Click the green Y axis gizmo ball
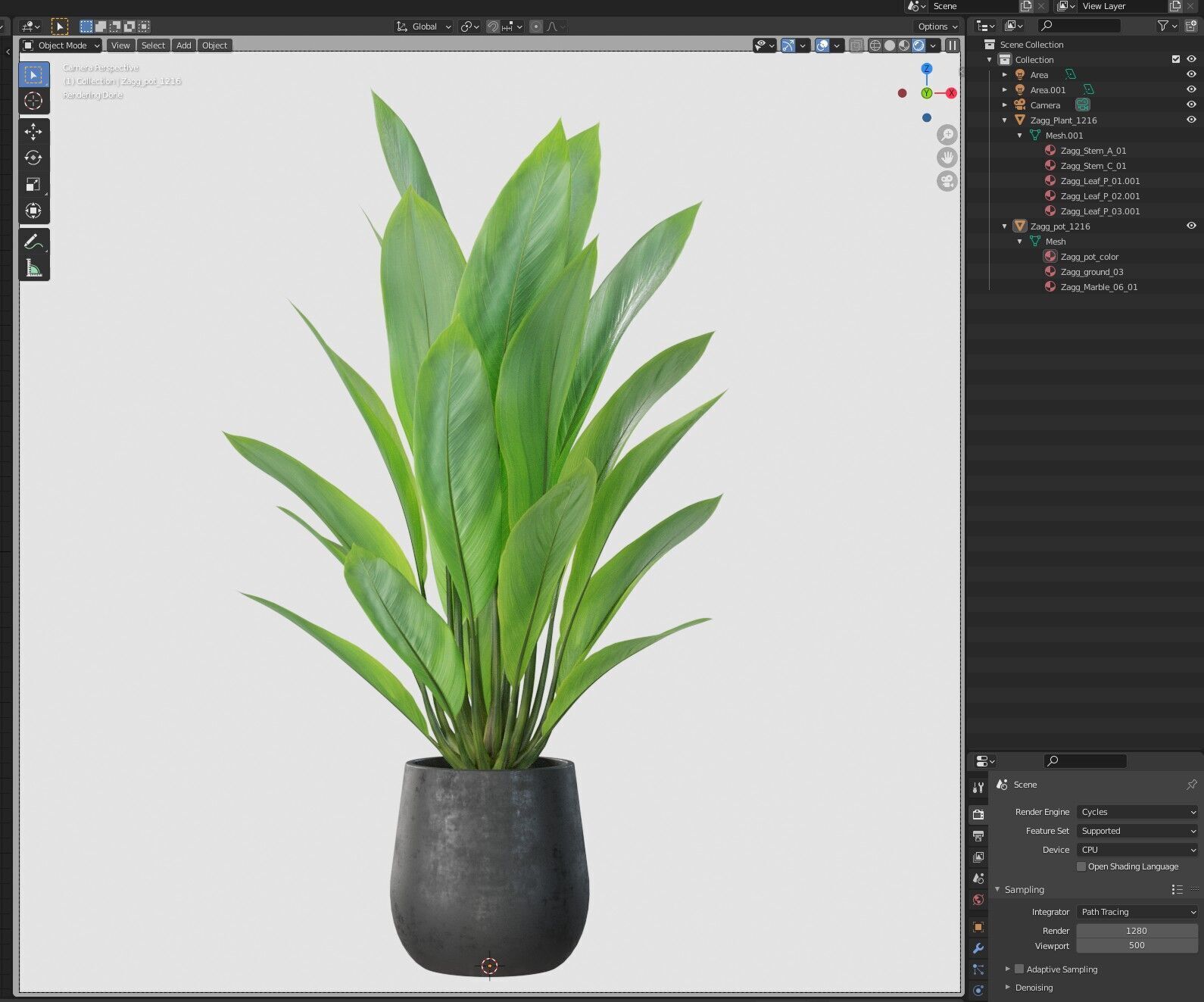Image resolution: width=1204 pixels, height=1002 pixels. [926, 93]
